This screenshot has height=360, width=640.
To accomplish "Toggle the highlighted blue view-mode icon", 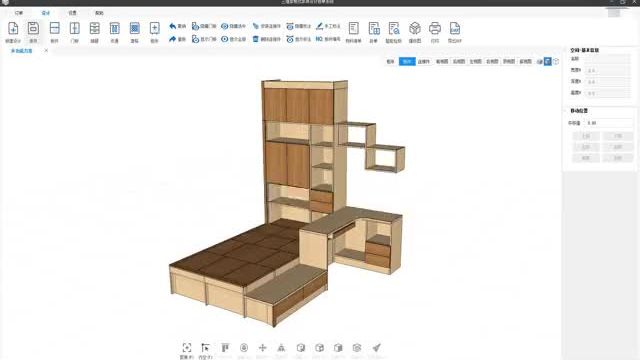I will tap(548, 61).
